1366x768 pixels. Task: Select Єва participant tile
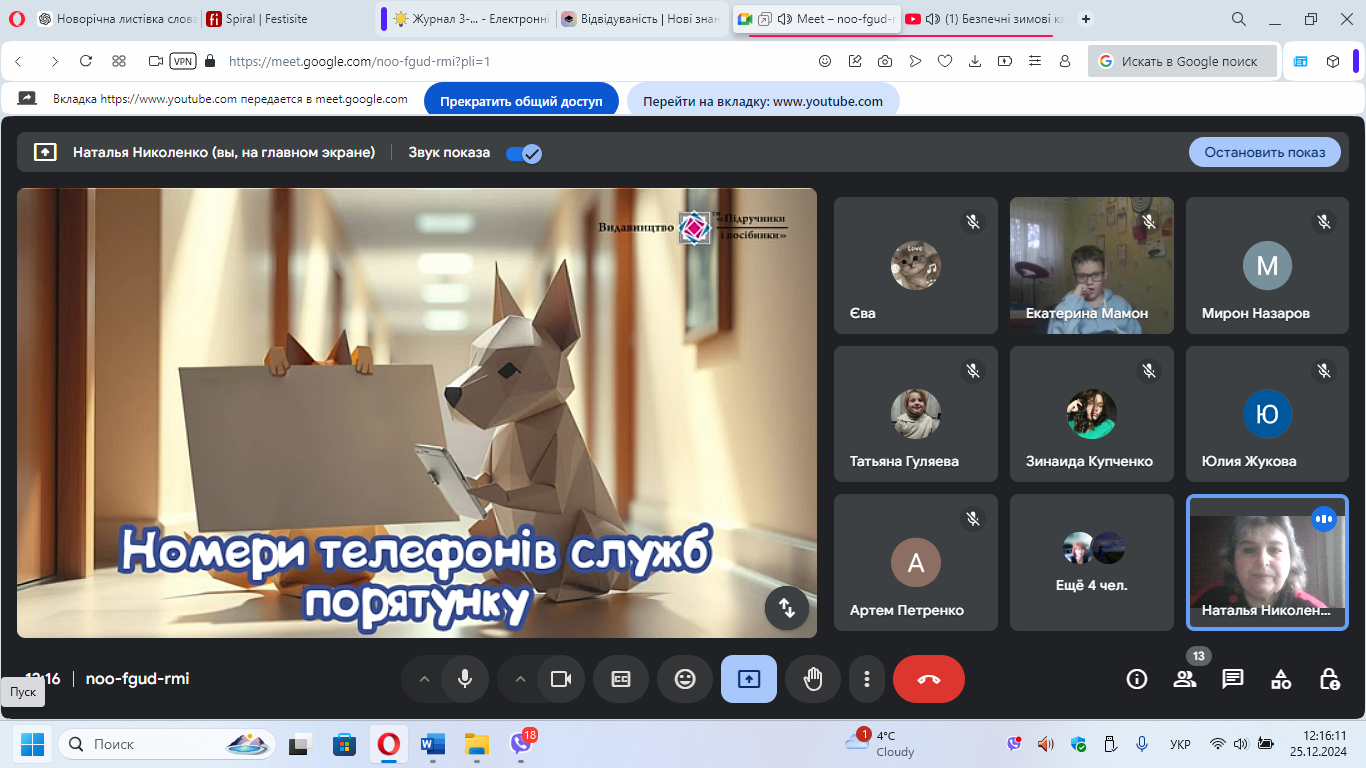916,265
